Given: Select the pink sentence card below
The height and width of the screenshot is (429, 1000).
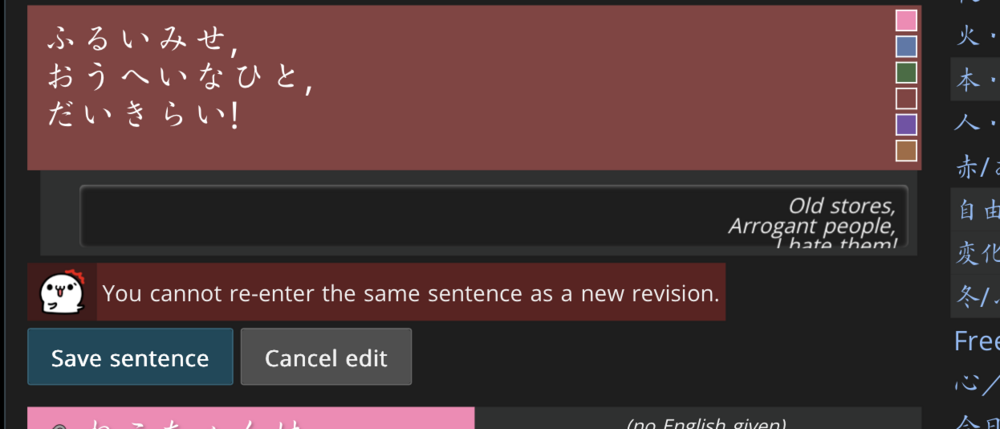Looking at the screenshot, I should pos(250,420).
